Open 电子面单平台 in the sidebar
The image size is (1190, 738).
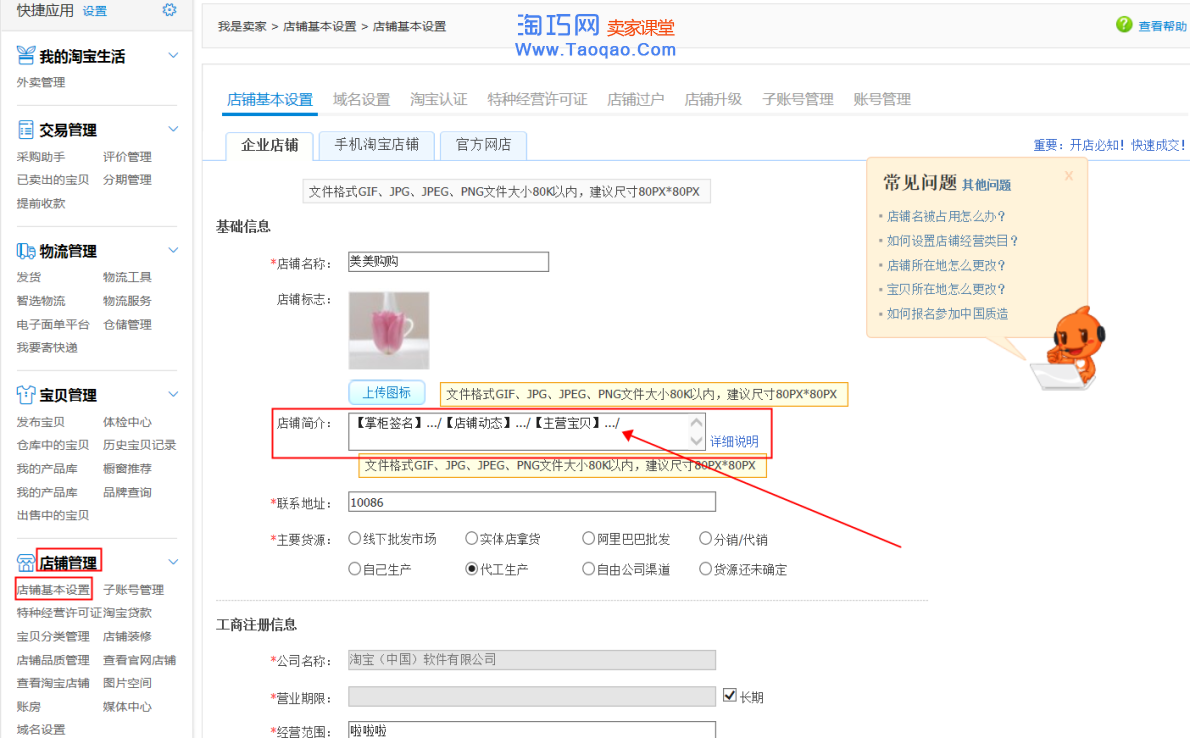pyautogui.click(x=53, y=324)
